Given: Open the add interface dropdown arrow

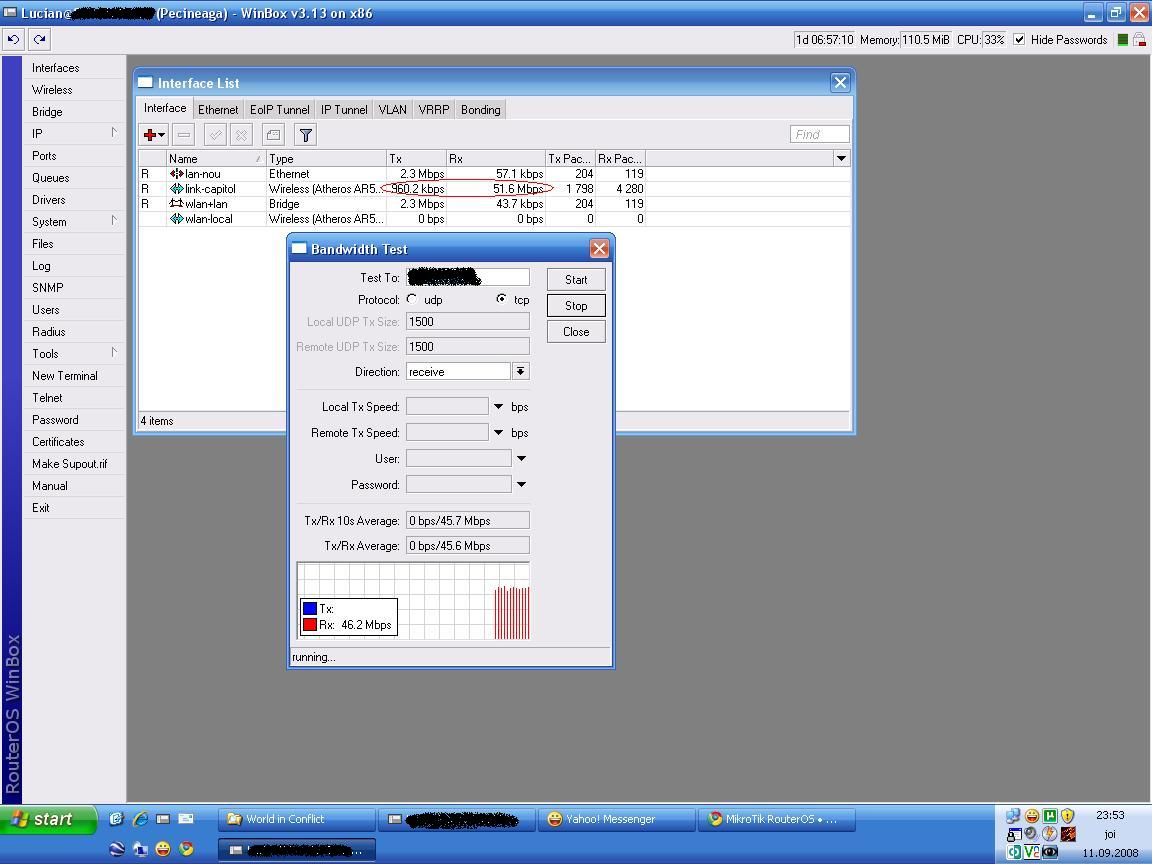Looking at the screenshot, I should [162, 135].
